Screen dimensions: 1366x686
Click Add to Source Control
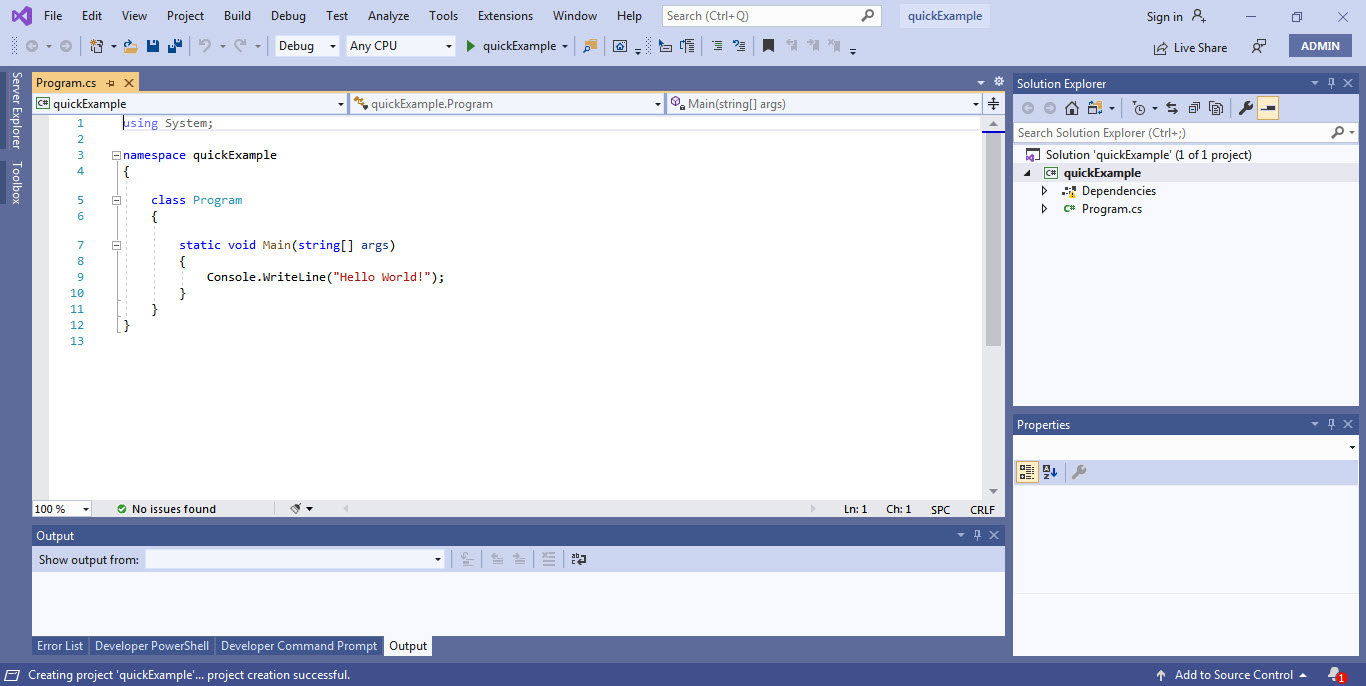[x=1231, y=675]
